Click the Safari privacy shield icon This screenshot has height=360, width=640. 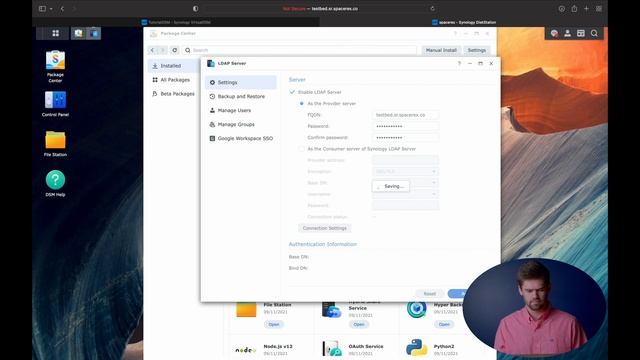coord(196,9)
